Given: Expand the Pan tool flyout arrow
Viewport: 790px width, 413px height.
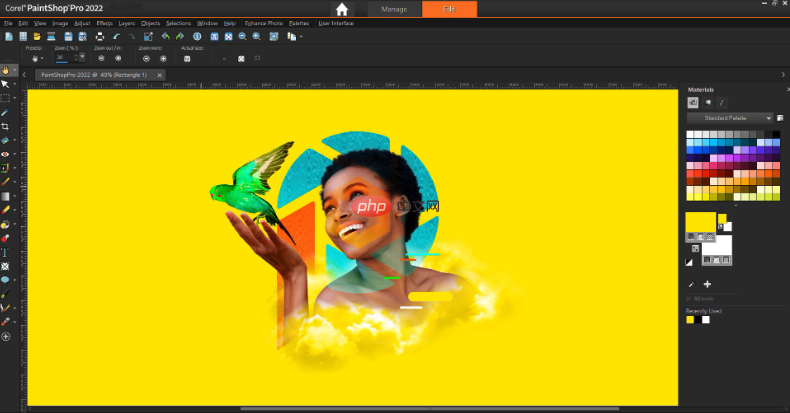Looking at the screenshot, I should pyautogui.click(x=15, y=70).
